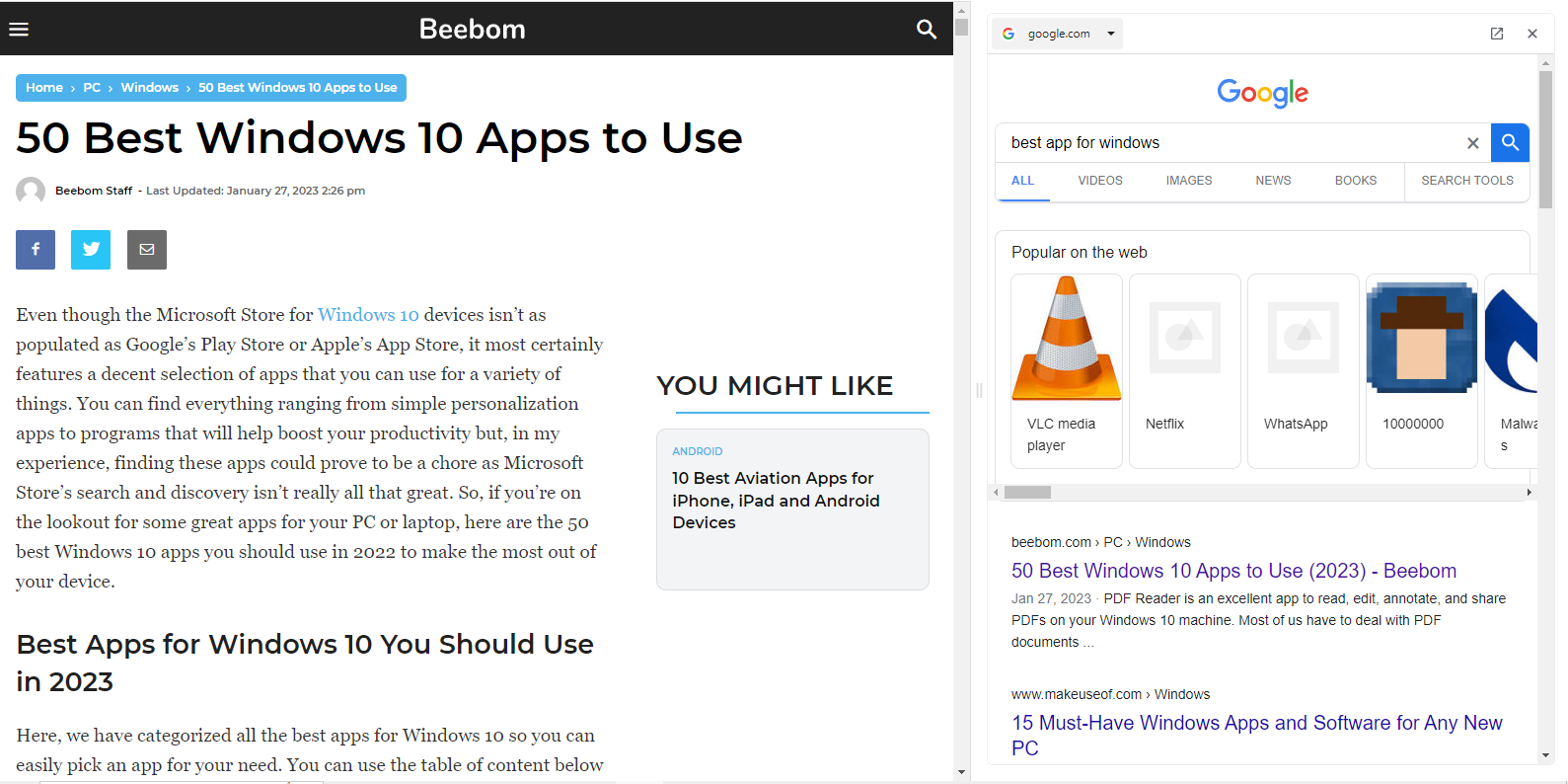Select the partially visible Malware card

click(x=1512, y=371)
